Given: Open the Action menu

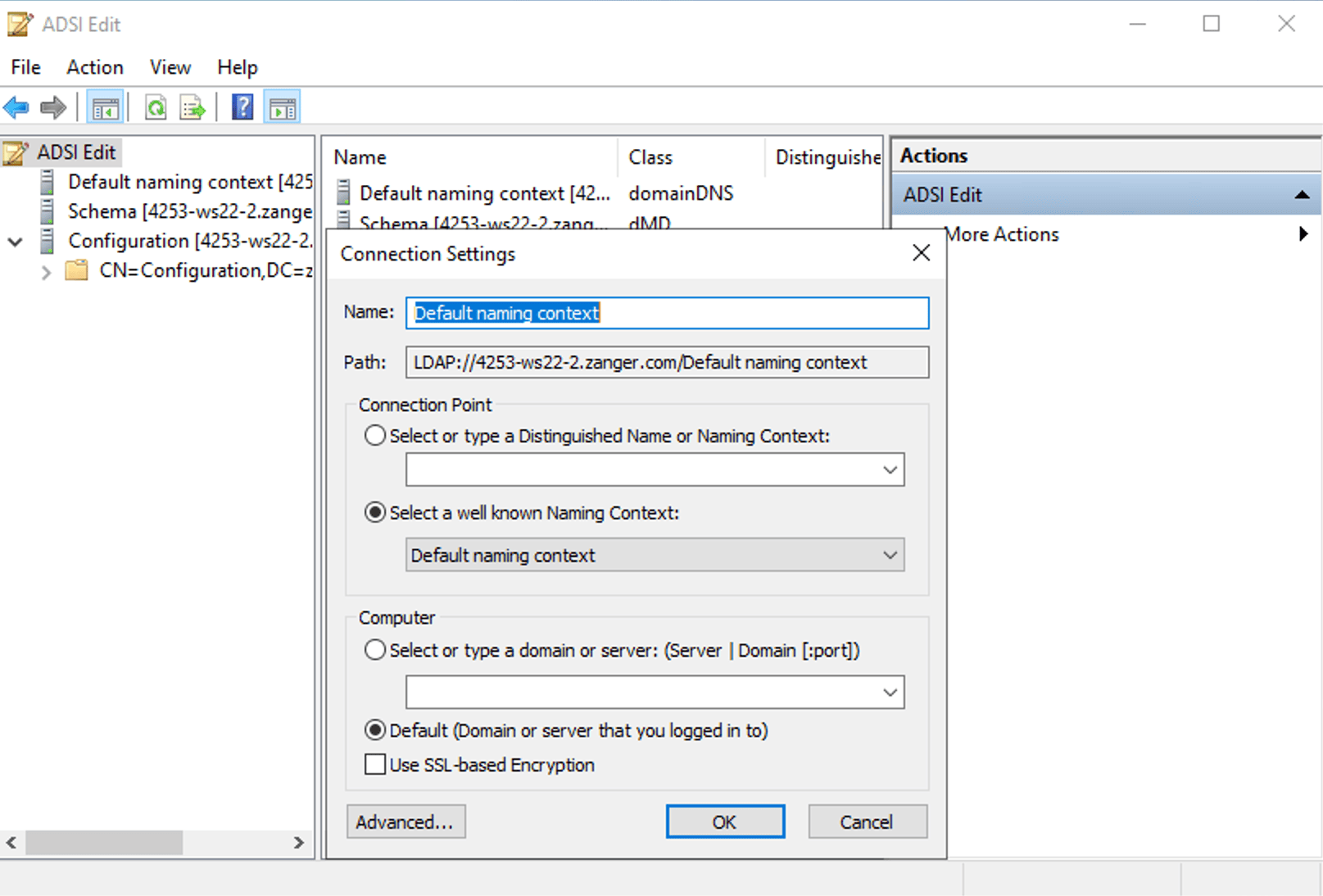Looking at the screenshot, I should pos(94,67).
